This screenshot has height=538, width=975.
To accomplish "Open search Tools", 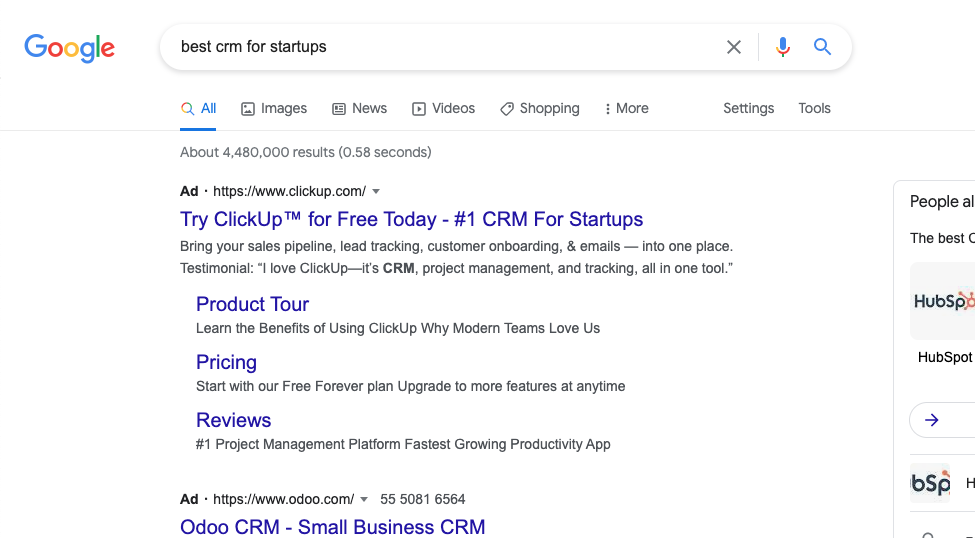I will pyautogui.click(x=815, y=108).
